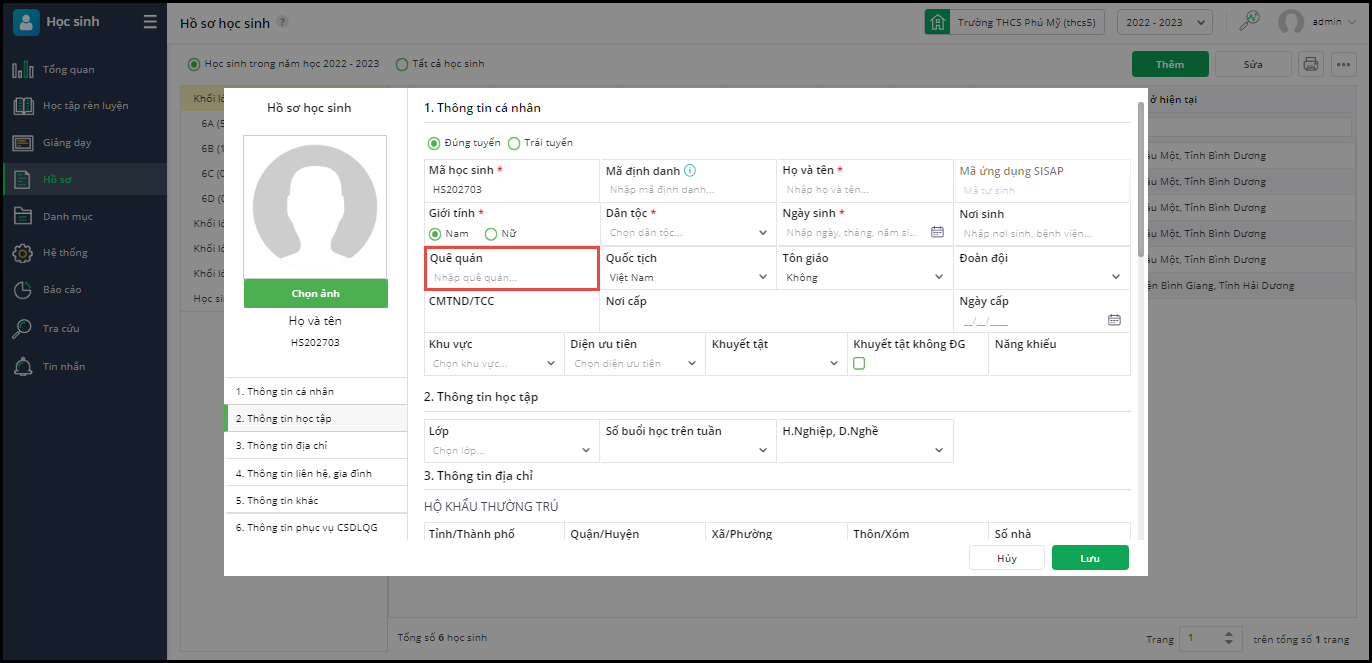This screenshot has height=663, width=1372.
Task: Click help icon beside Hồ sơ học sinh
Action: [x=282, y=22]
